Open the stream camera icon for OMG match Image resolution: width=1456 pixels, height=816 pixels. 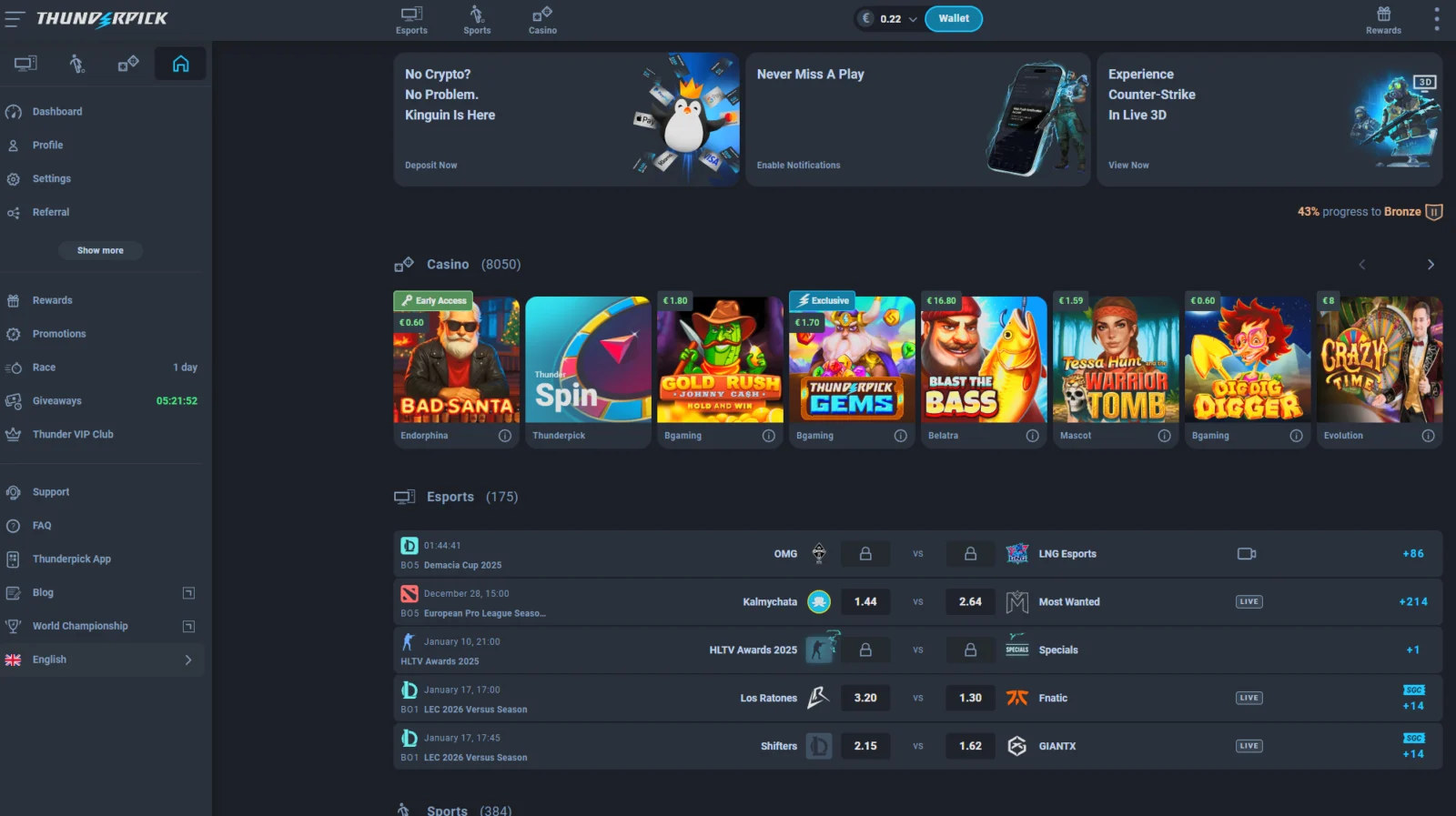tap(1247, 554)
